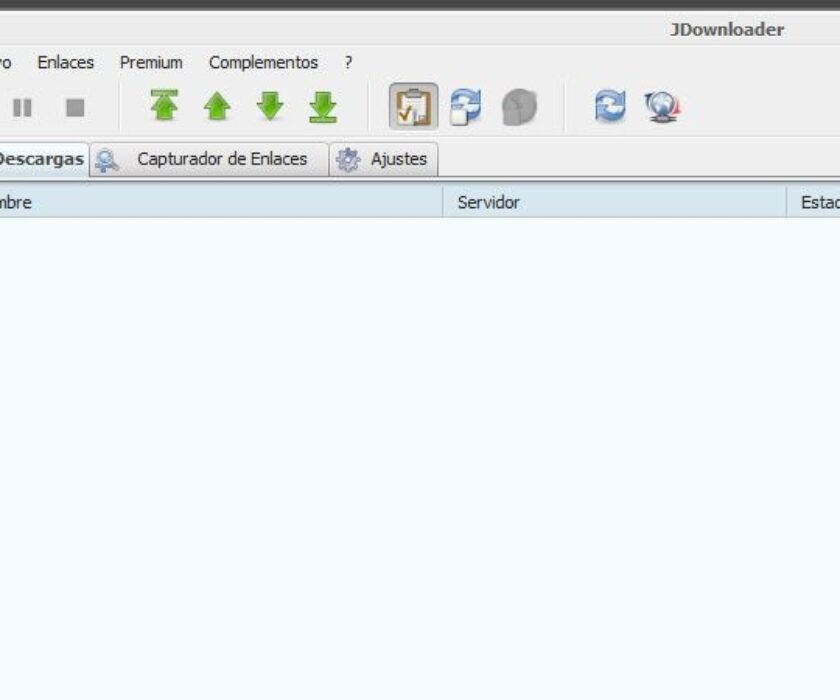Sort by the Estado column header
Image resolution: width=840 pixels, height=700 pixels.
point(813,202)
